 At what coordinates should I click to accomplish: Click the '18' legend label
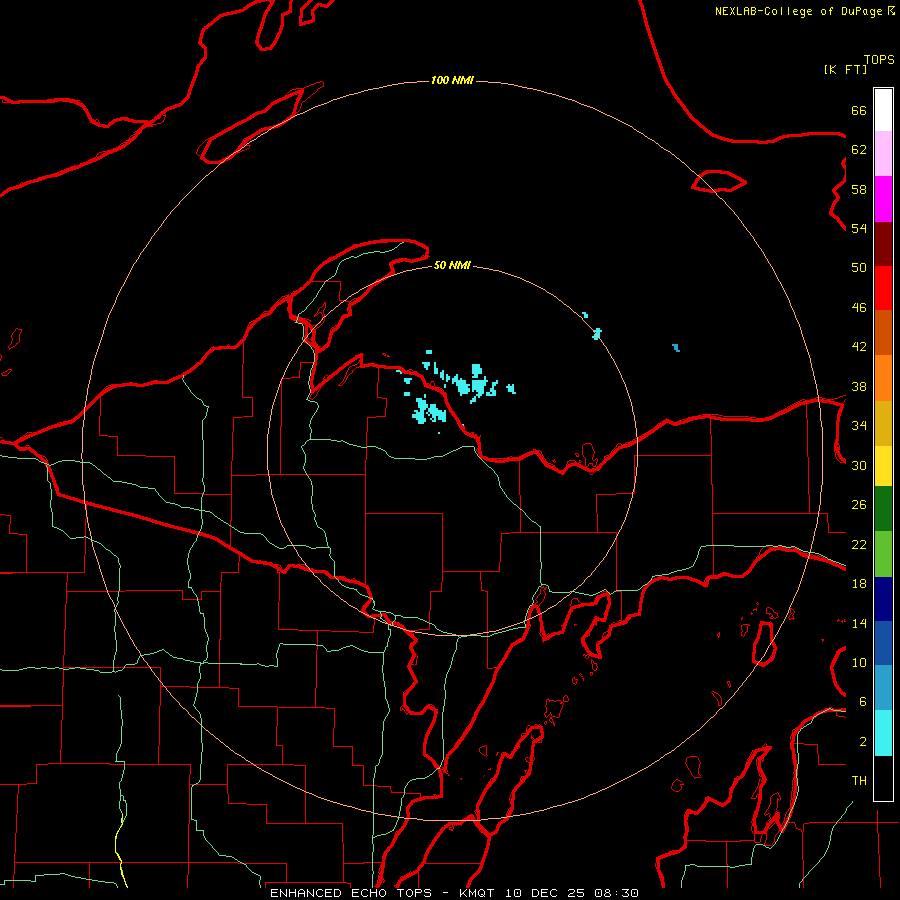point(859,584)
